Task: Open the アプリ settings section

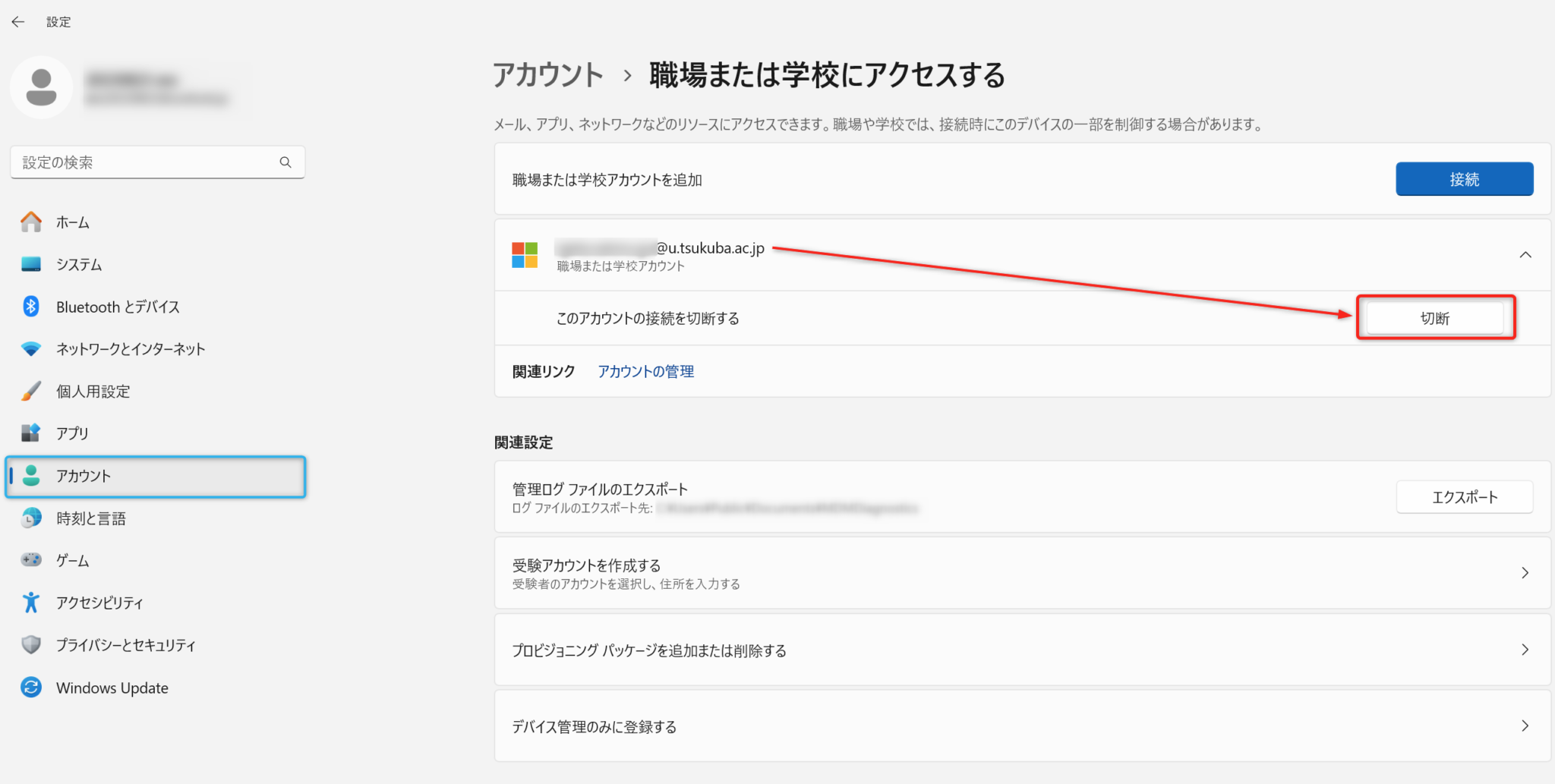Action: point(30,433)
